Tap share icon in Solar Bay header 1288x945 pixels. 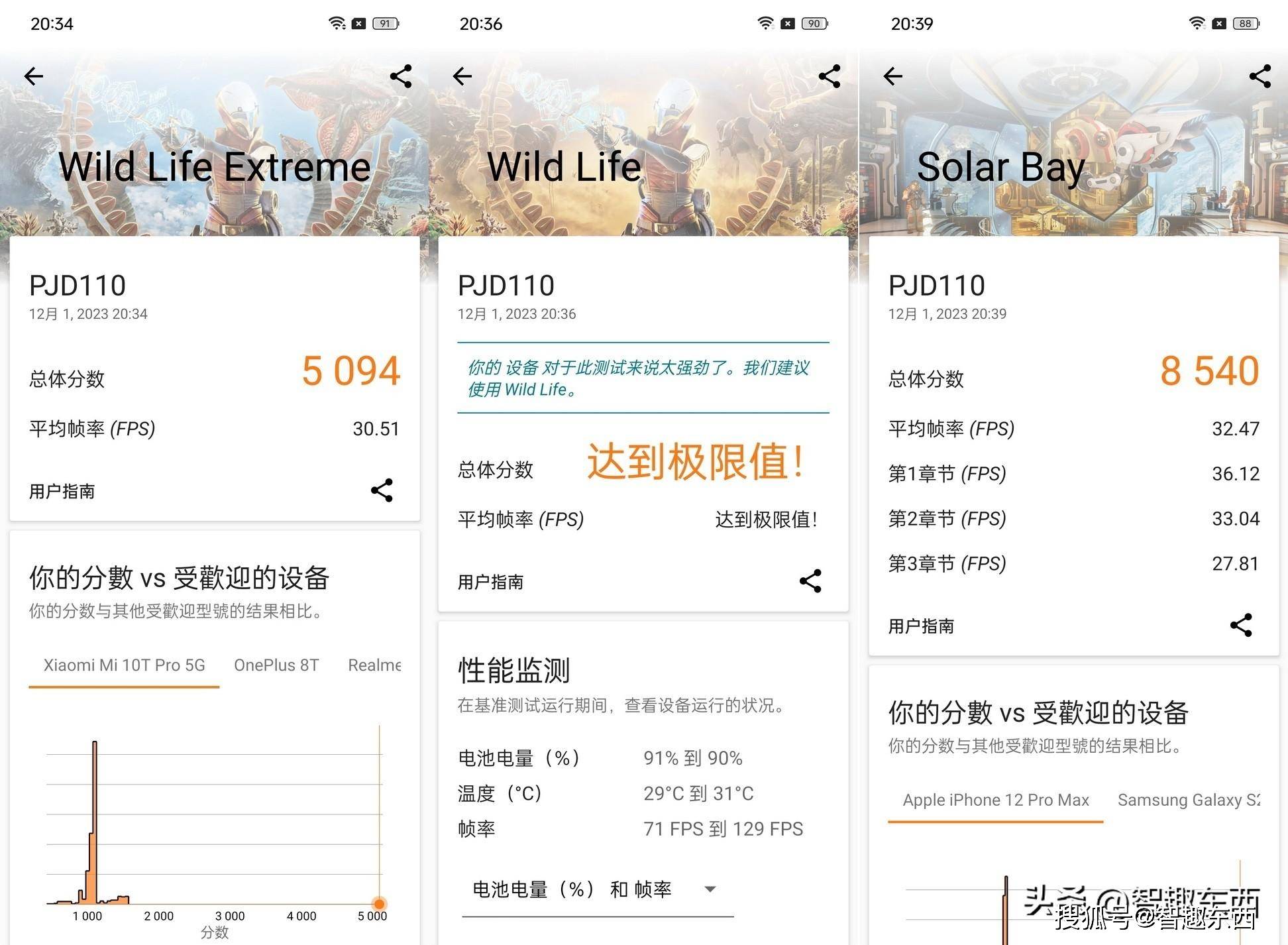(1260, 76)
